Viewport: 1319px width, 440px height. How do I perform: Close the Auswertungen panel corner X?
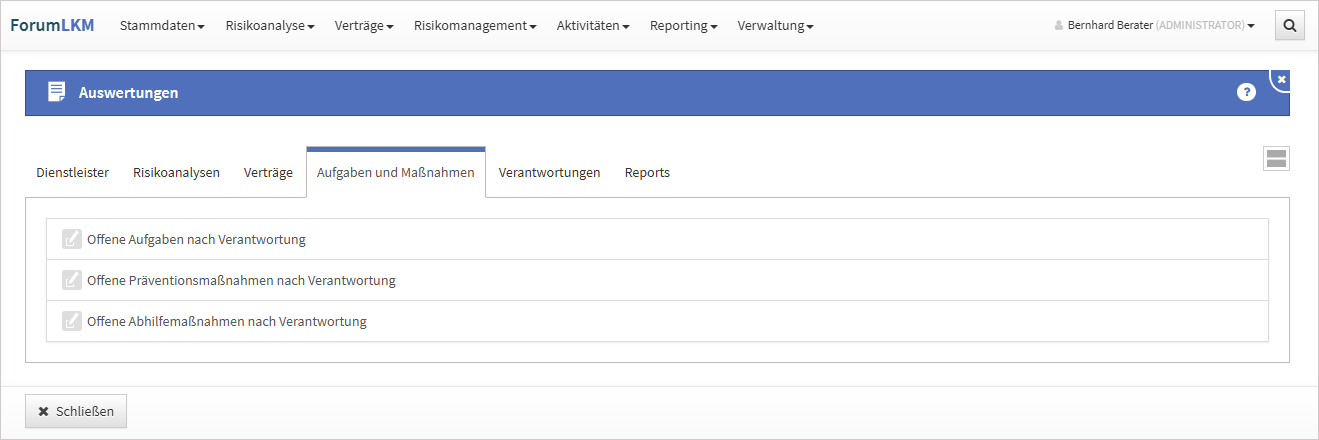click(1282, 79)
